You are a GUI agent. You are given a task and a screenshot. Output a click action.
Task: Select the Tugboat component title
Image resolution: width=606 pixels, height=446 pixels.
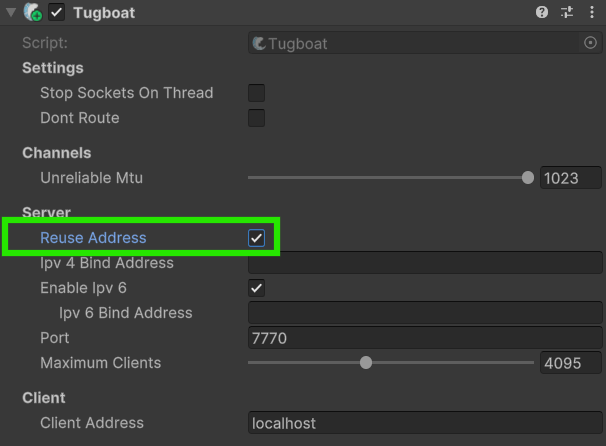104,13
